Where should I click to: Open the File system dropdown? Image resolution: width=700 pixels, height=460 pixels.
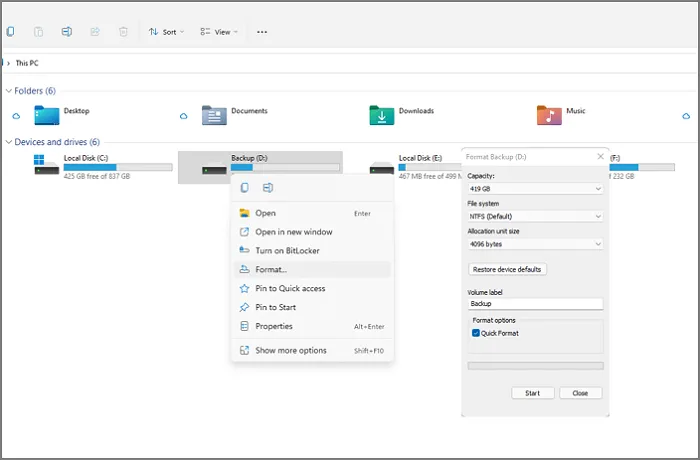535,216
